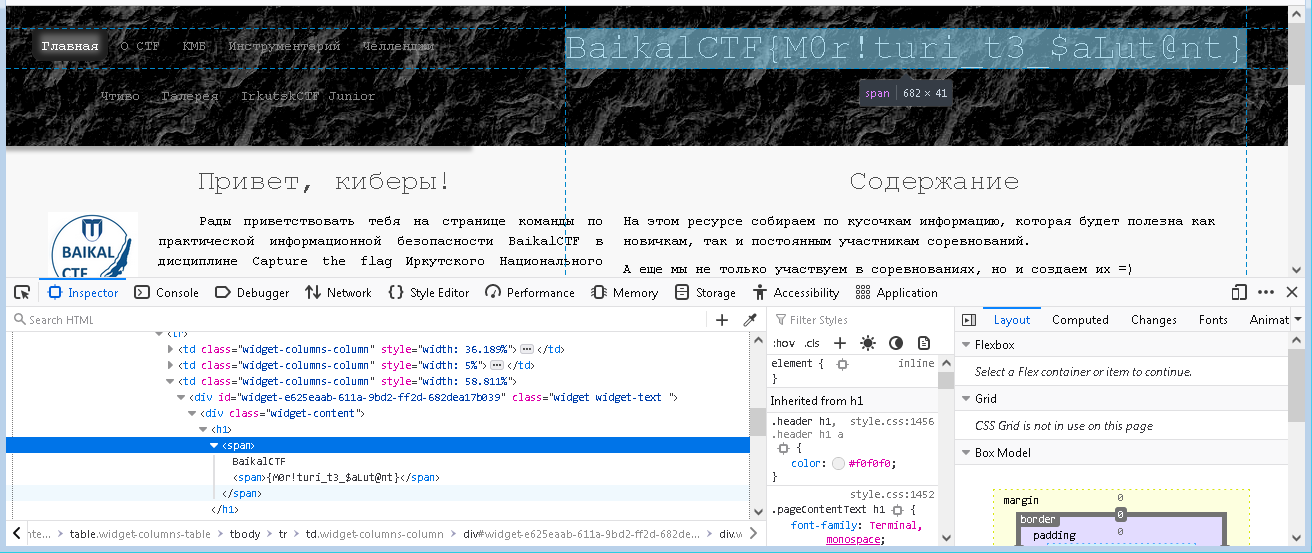Close the developer tools

click(1293, 292)
